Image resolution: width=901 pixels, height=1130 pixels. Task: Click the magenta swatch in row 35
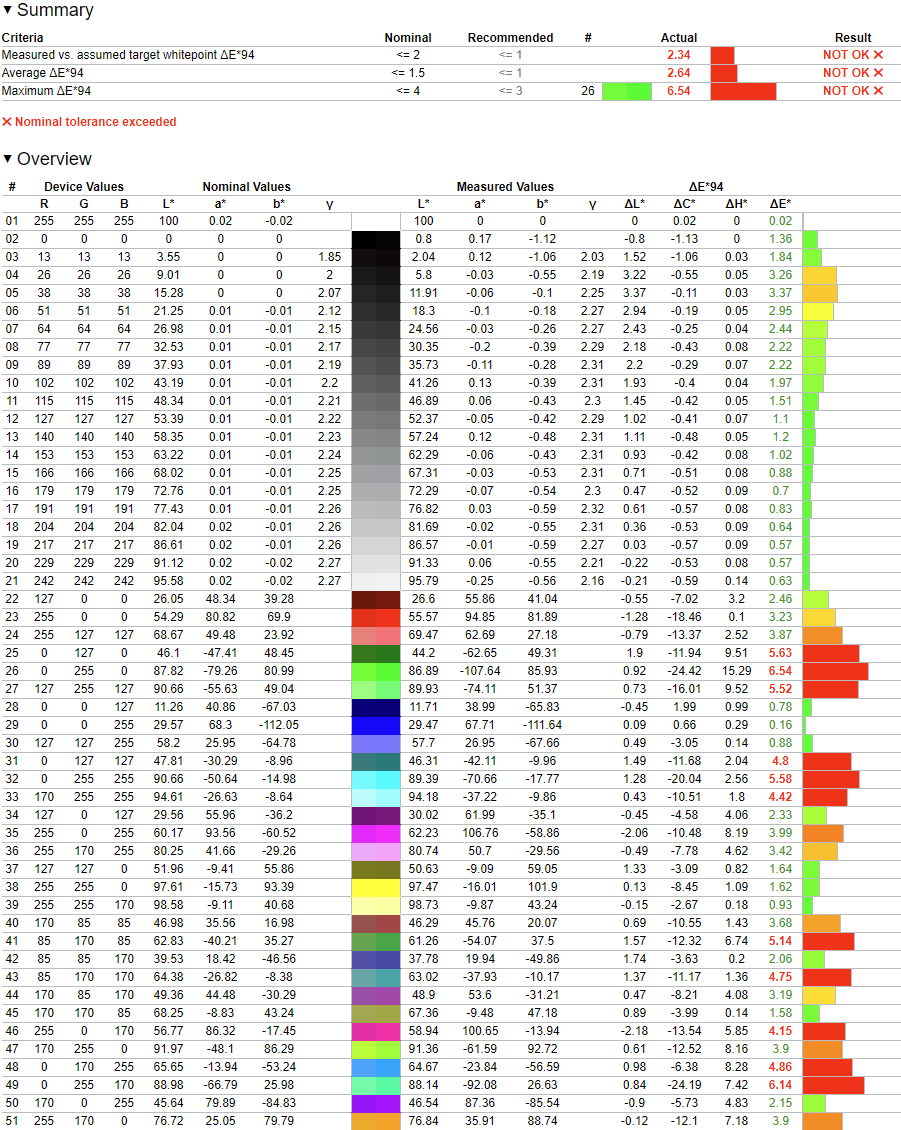pyautogui.click(x=376, y=833)
